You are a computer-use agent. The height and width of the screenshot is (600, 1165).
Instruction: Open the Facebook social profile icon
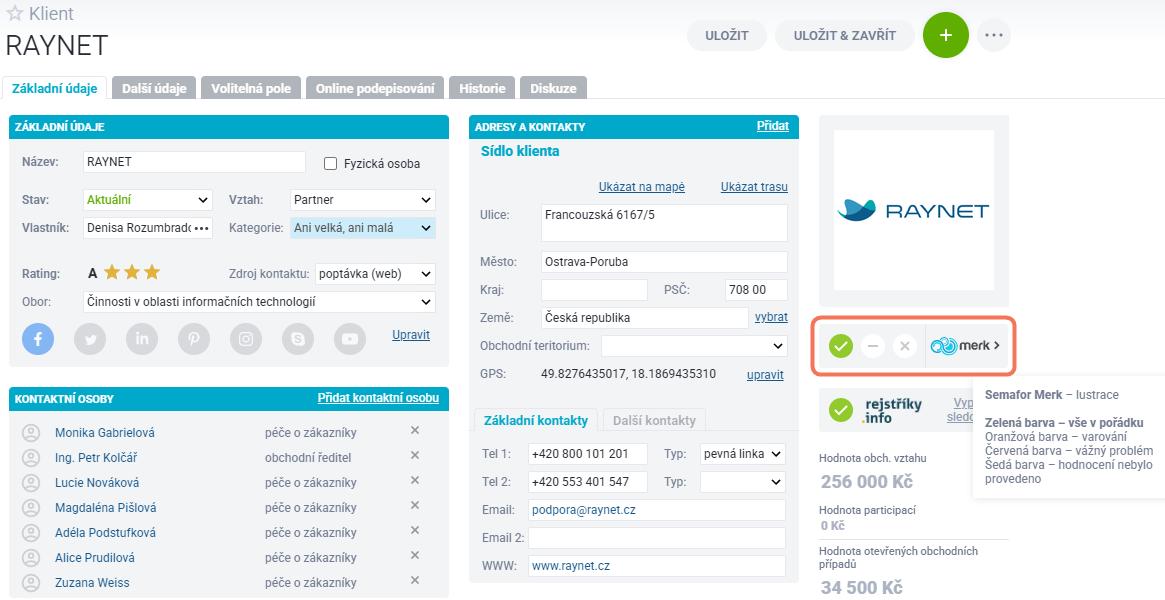click(x=38, y=339)
